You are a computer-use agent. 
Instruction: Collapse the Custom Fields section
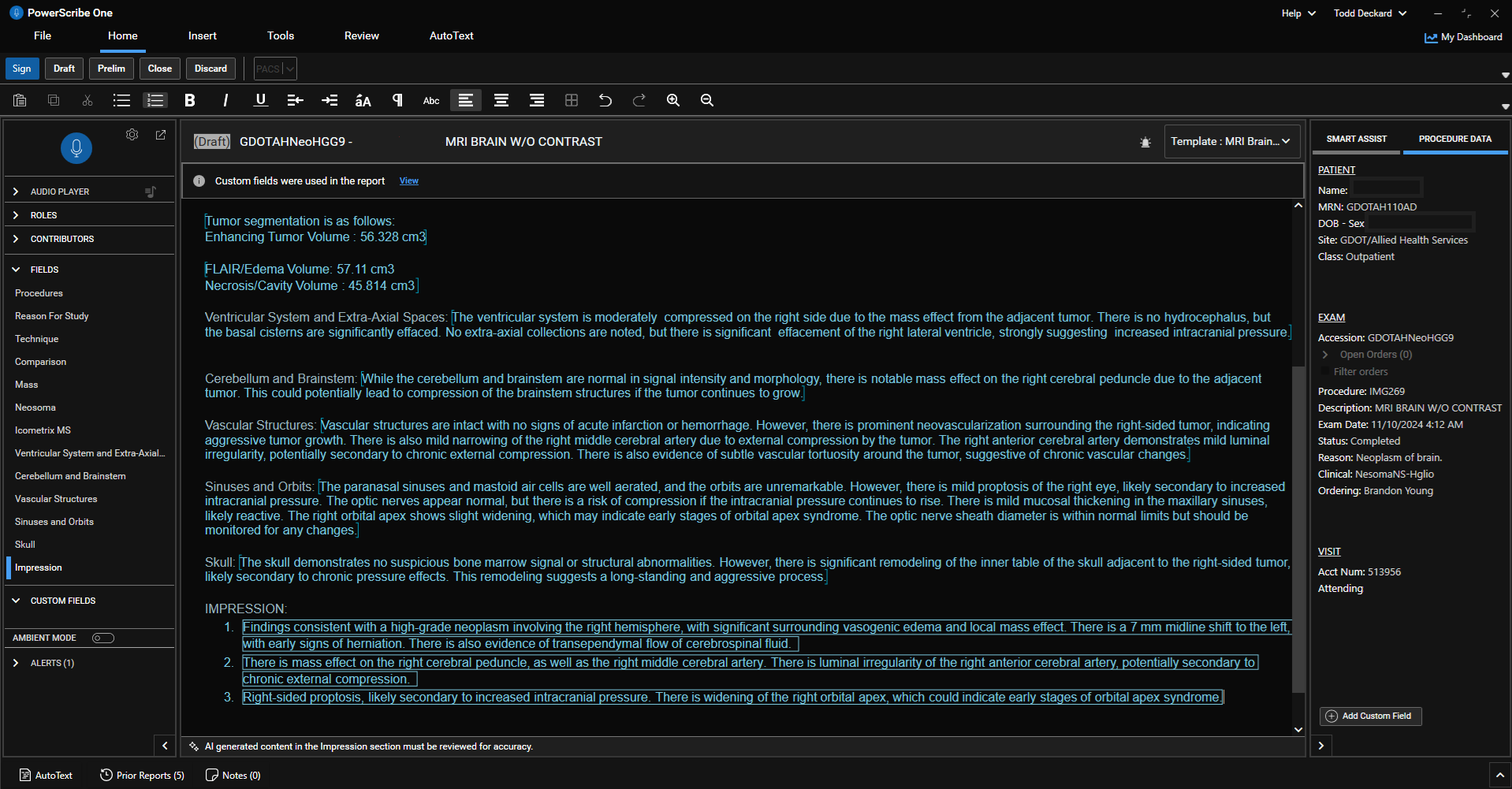pos(16,601)
